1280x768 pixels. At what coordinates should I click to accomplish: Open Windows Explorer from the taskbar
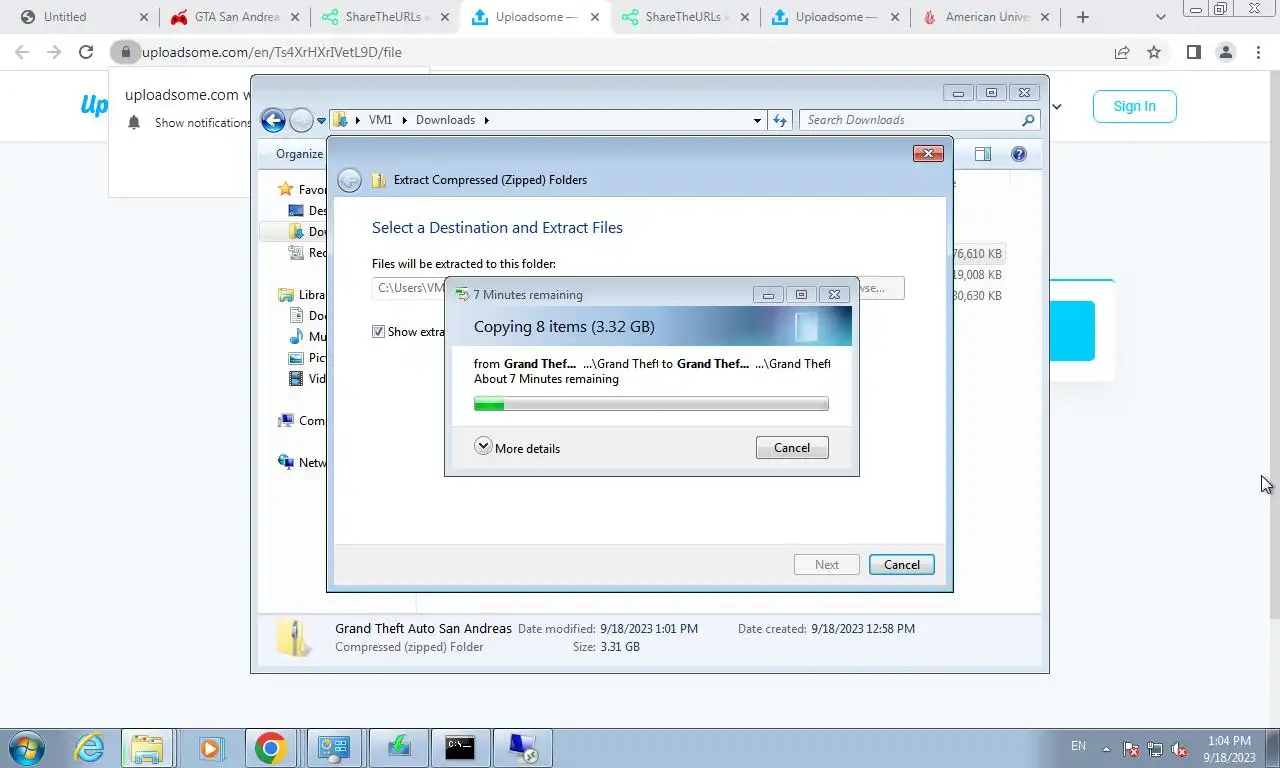(146, 748)
